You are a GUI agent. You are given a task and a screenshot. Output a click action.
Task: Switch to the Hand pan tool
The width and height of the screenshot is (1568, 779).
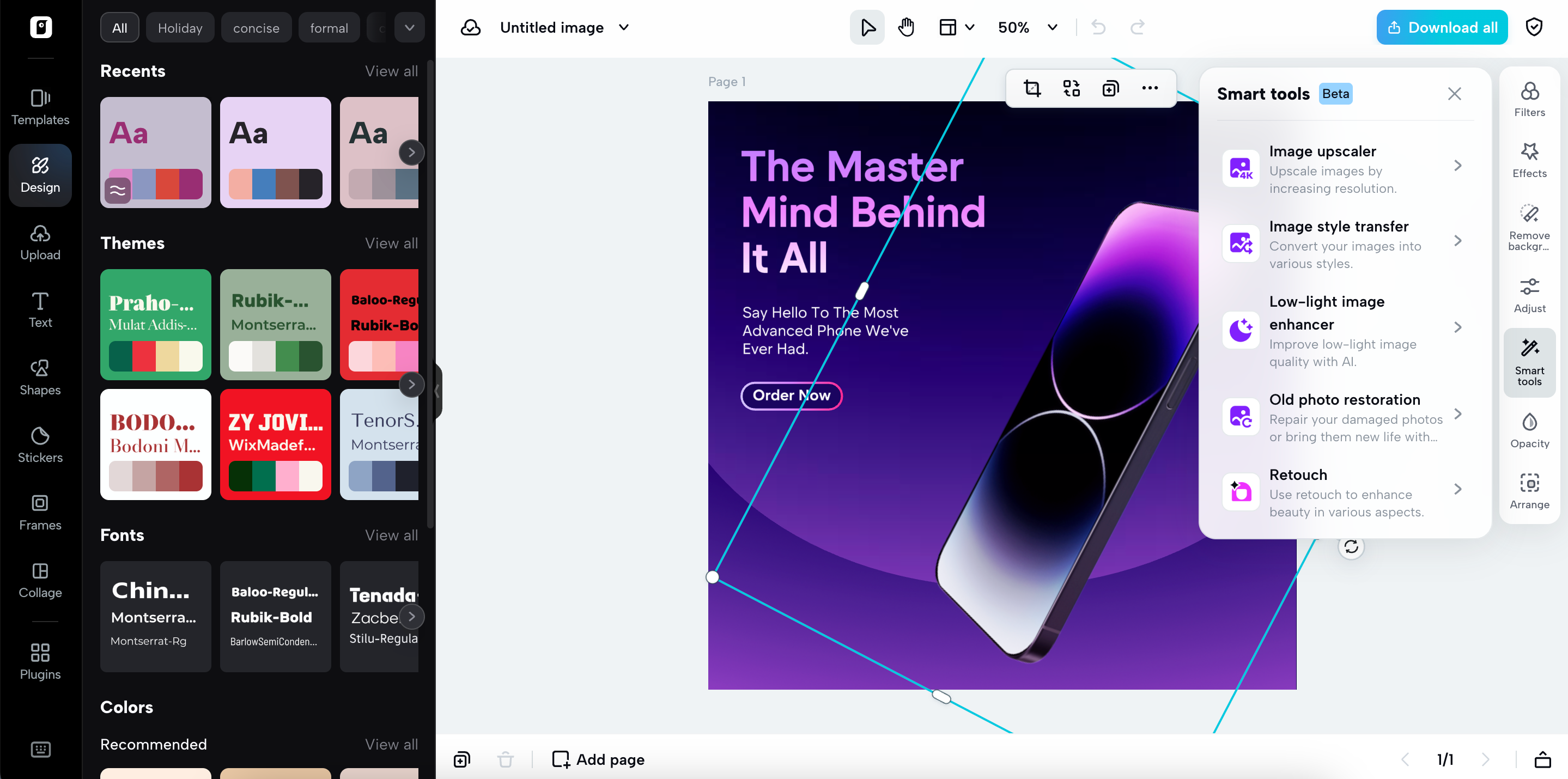(905, 27)
